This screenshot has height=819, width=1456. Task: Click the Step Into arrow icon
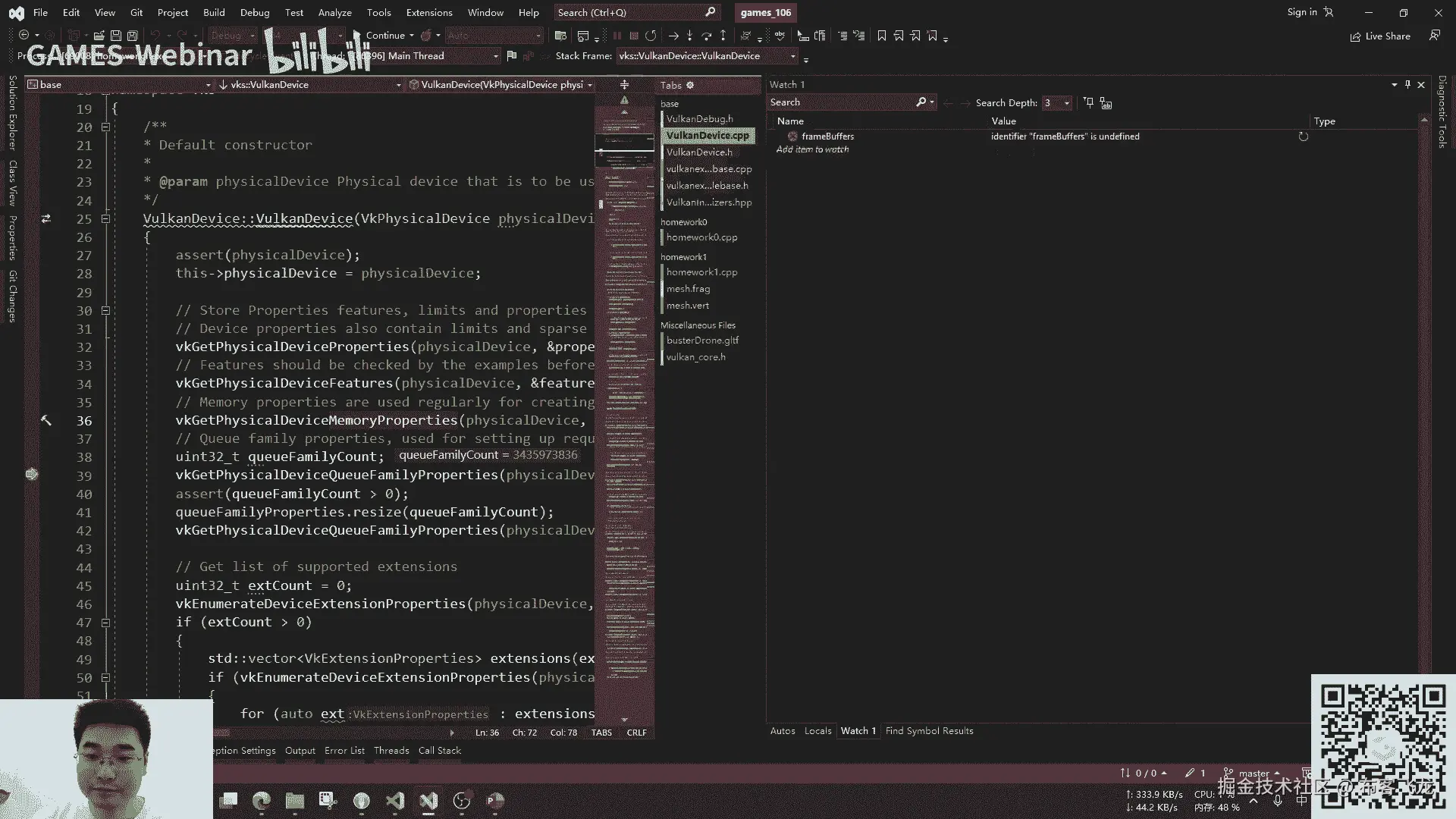[689, 36]
